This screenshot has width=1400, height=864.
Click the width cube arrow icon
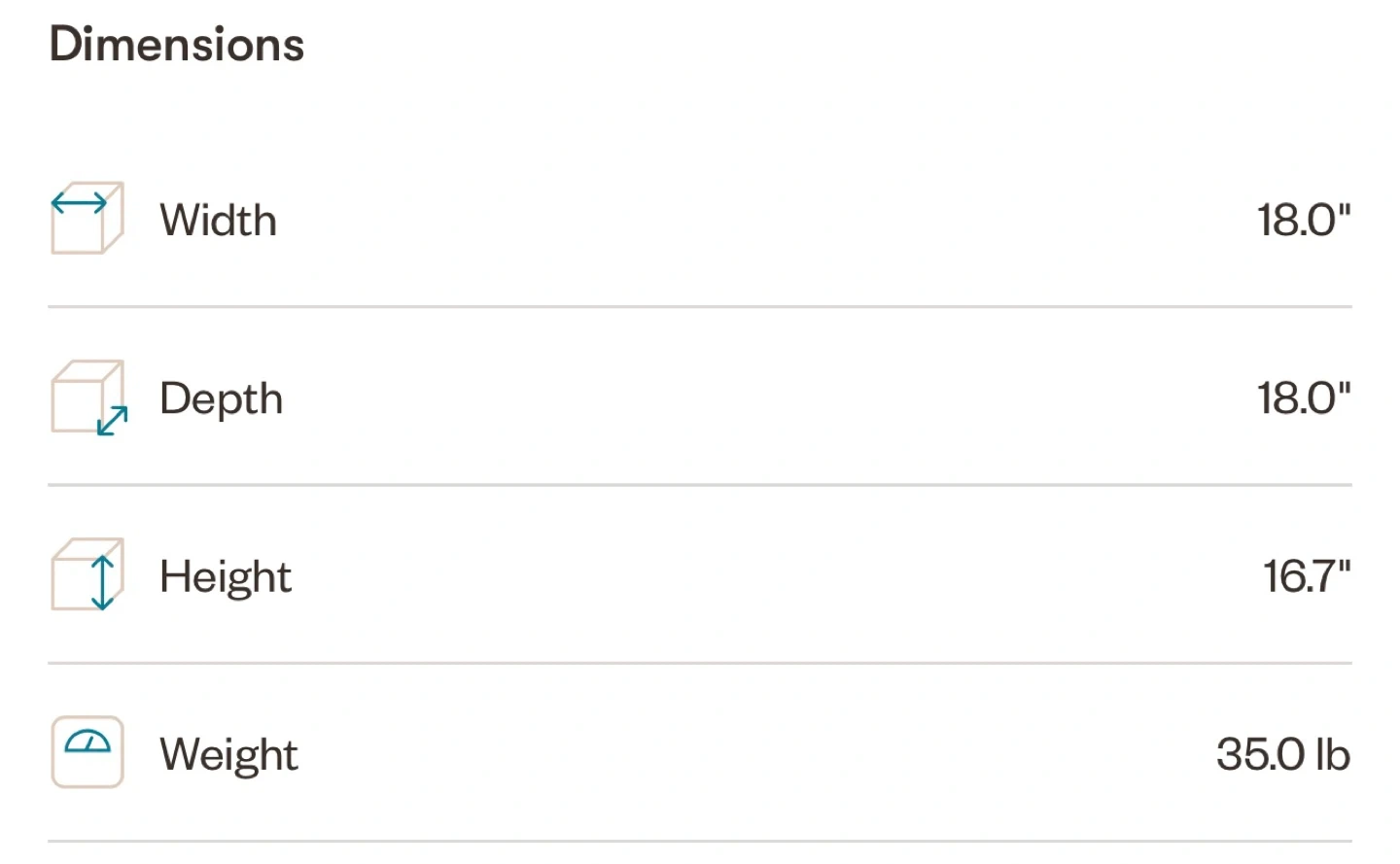point(87,218)
